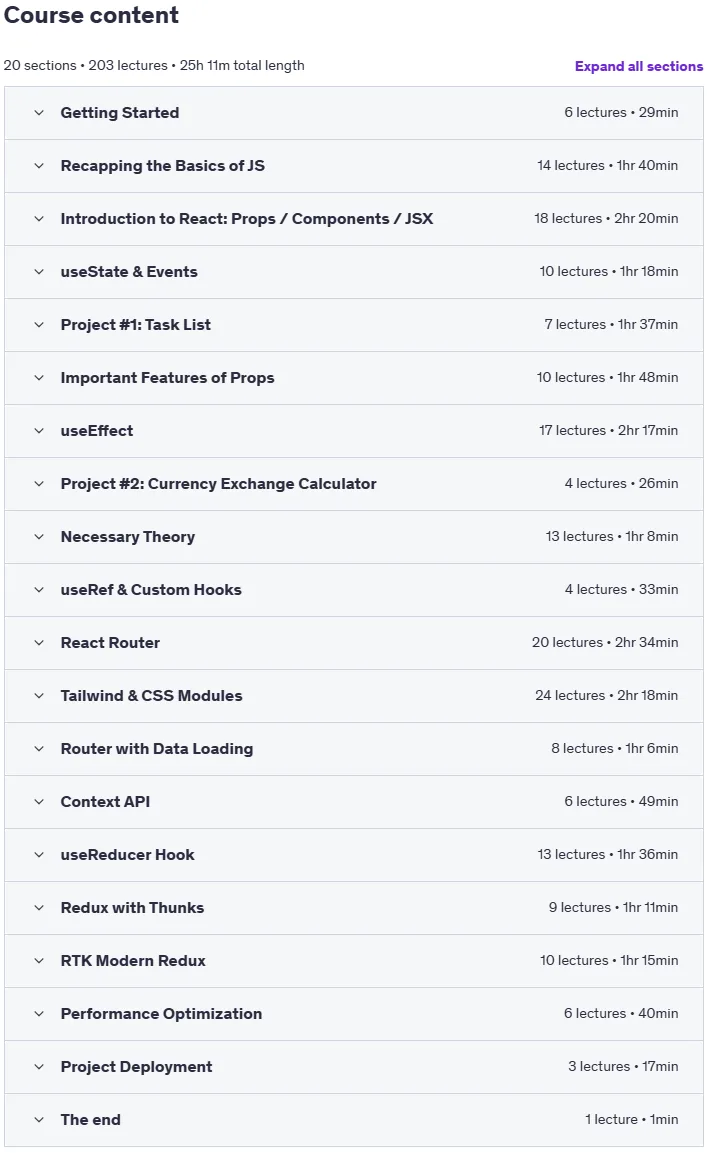Click Tailwind & CSS Modules section title

pyautogui.click(x=151, y=696)
